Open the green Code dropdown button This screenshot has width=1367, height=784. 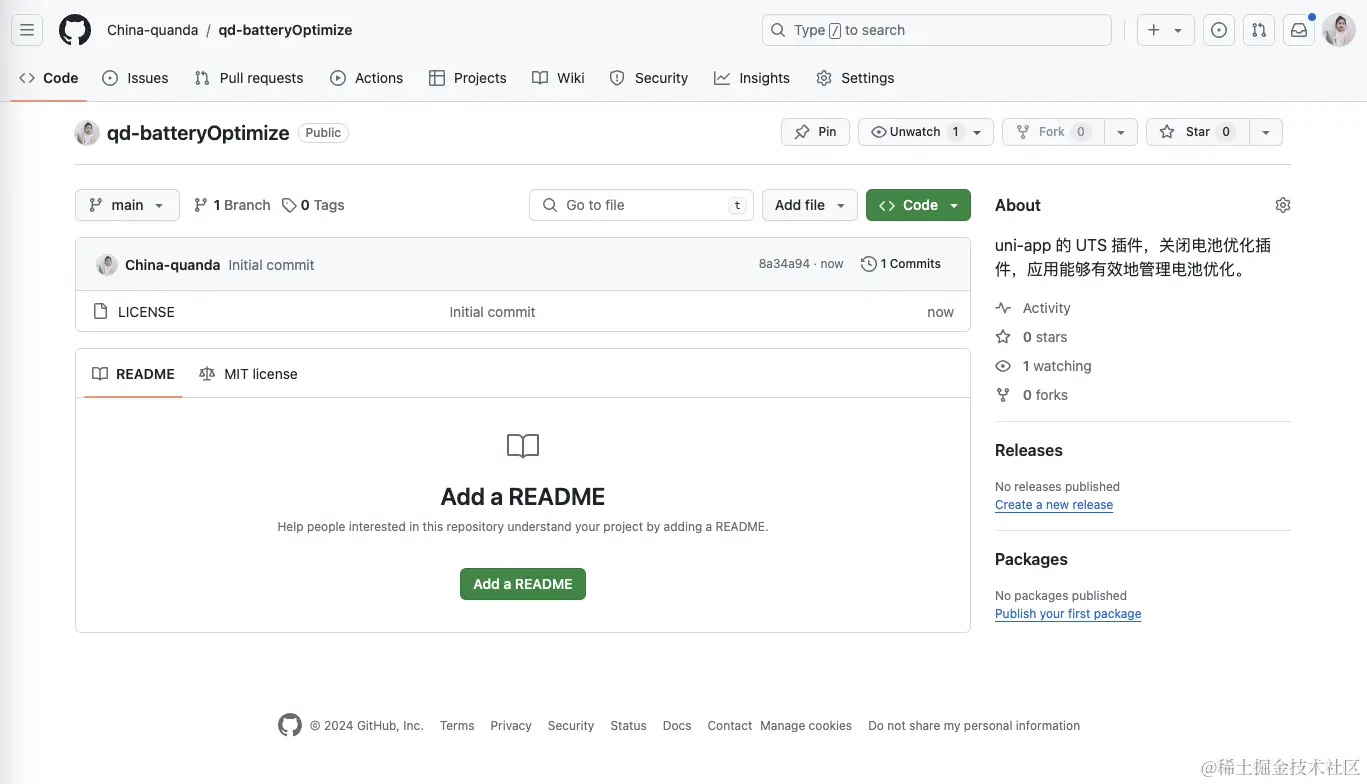tap(918, 205)
